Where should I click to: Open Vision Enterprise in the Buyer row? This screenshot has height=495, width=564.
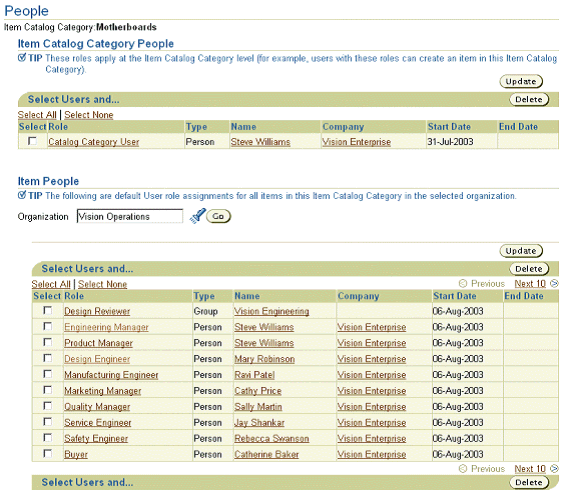tap(372, 454)
